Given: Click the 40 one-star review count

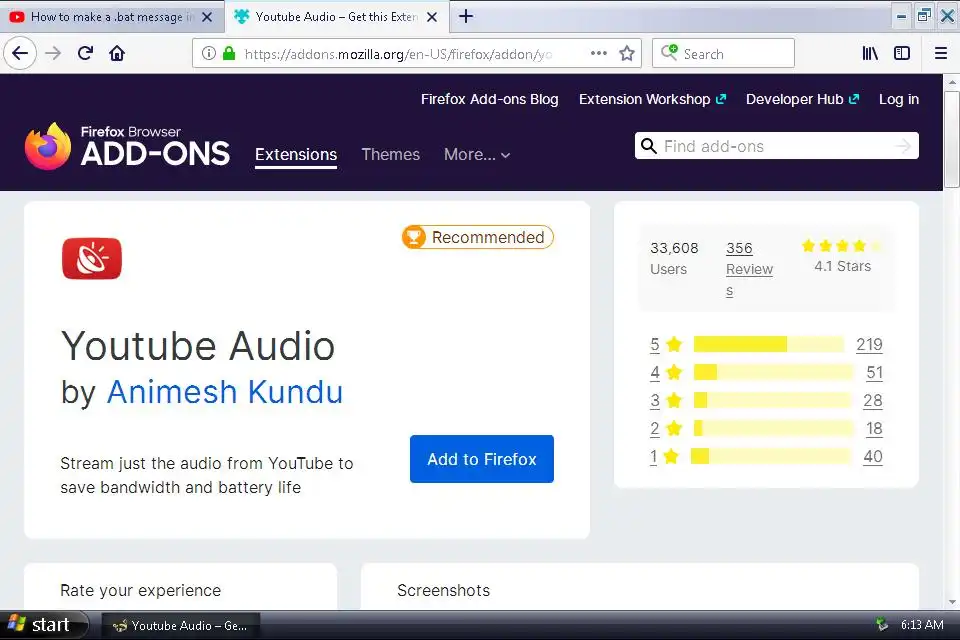Looking at the screenshot, I should click(x=872, y=456).
